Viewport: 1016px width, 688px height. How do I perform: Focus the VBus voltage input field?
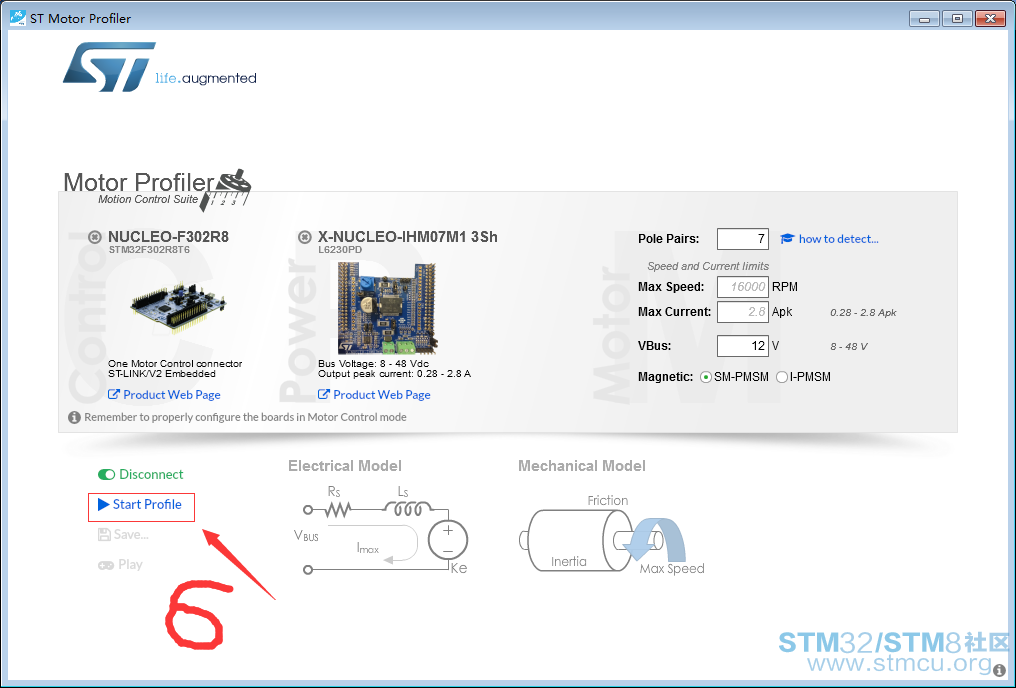[x=743, y=346]
